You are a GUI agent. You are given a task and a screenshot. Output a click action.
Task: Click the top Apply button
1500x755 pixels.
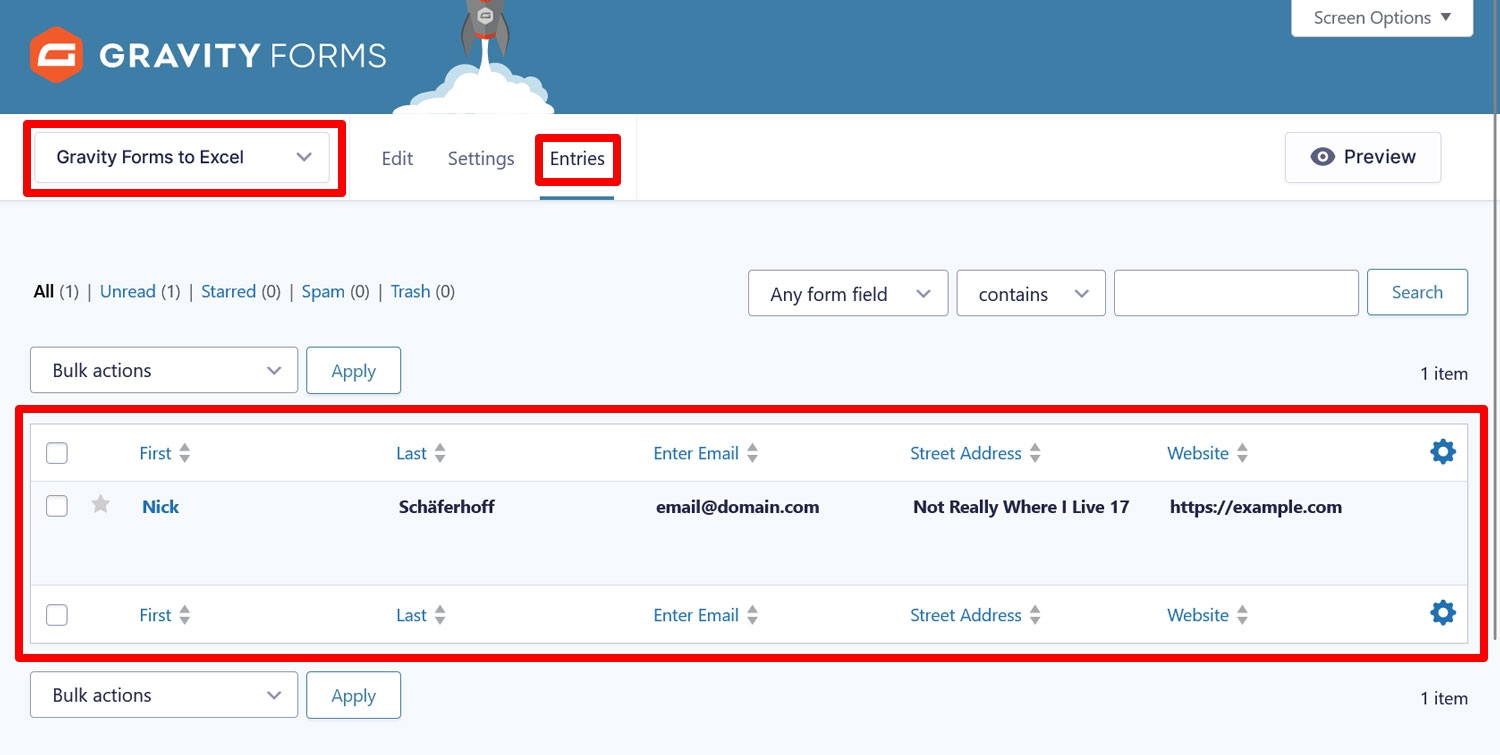coord(353,370)
